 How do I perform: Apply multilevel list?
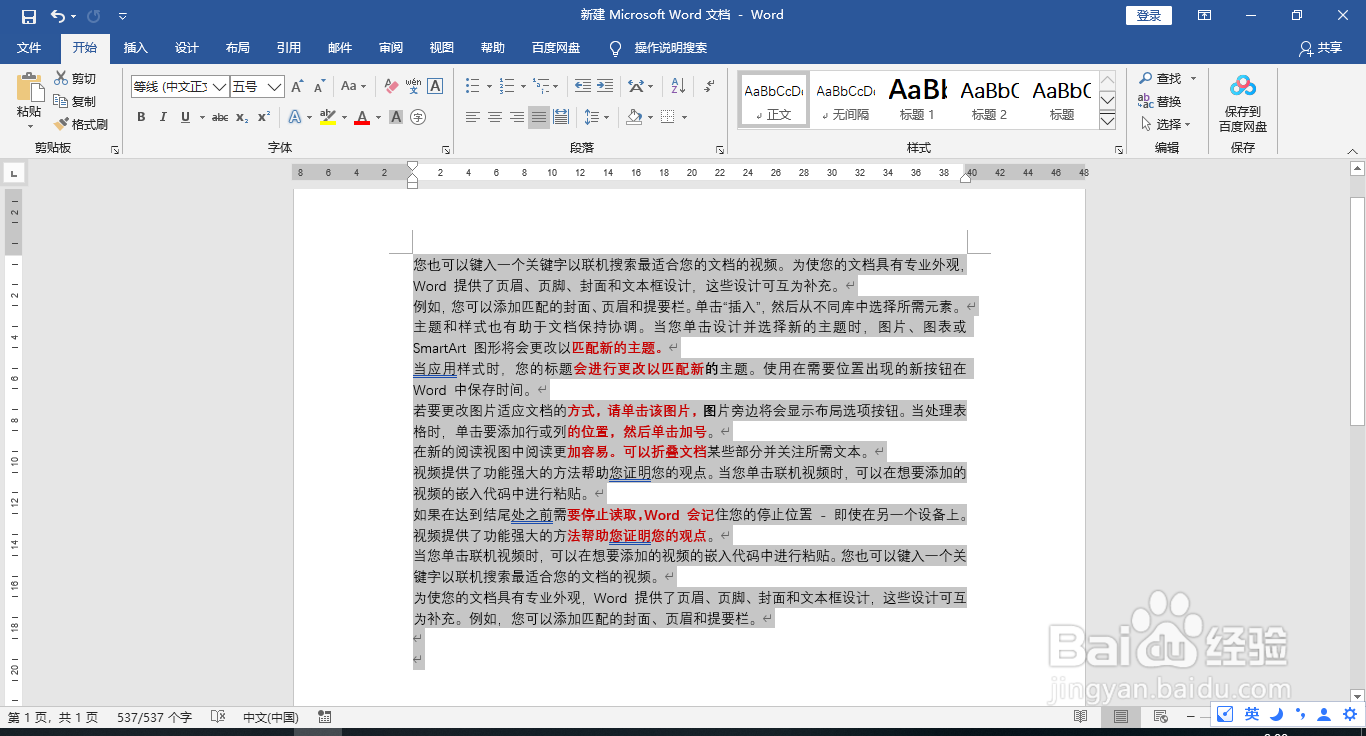(540, 87)
